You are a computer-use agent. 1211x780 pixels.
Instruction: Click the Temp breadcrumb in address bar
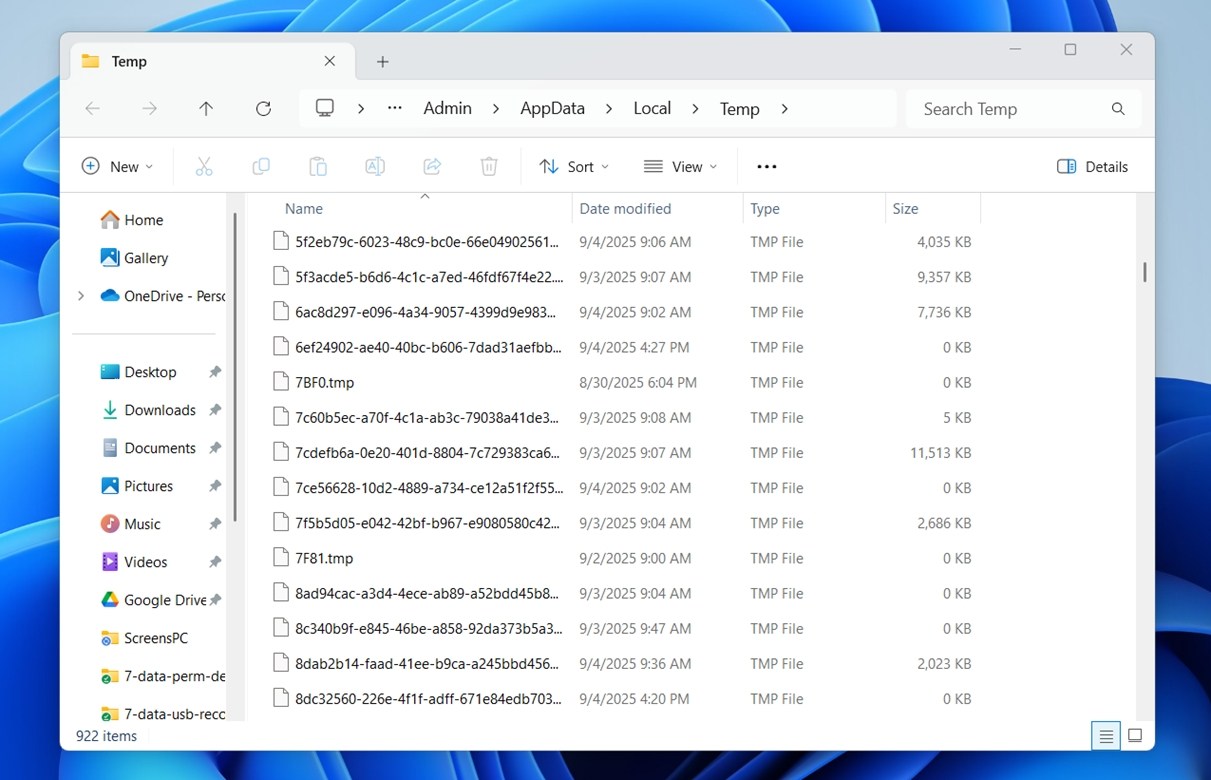coord(739,109)
